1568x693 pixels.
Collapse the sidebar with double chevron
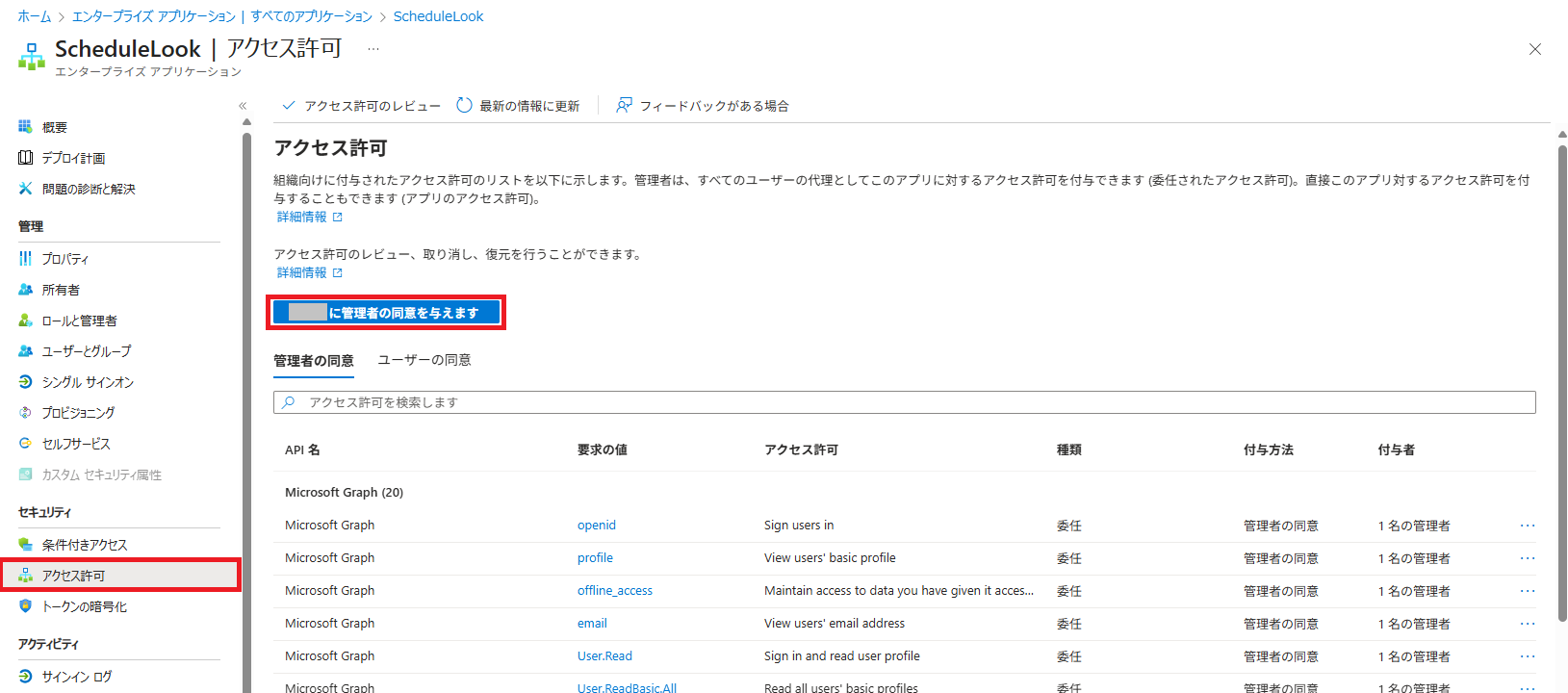[x=243, y=106]
